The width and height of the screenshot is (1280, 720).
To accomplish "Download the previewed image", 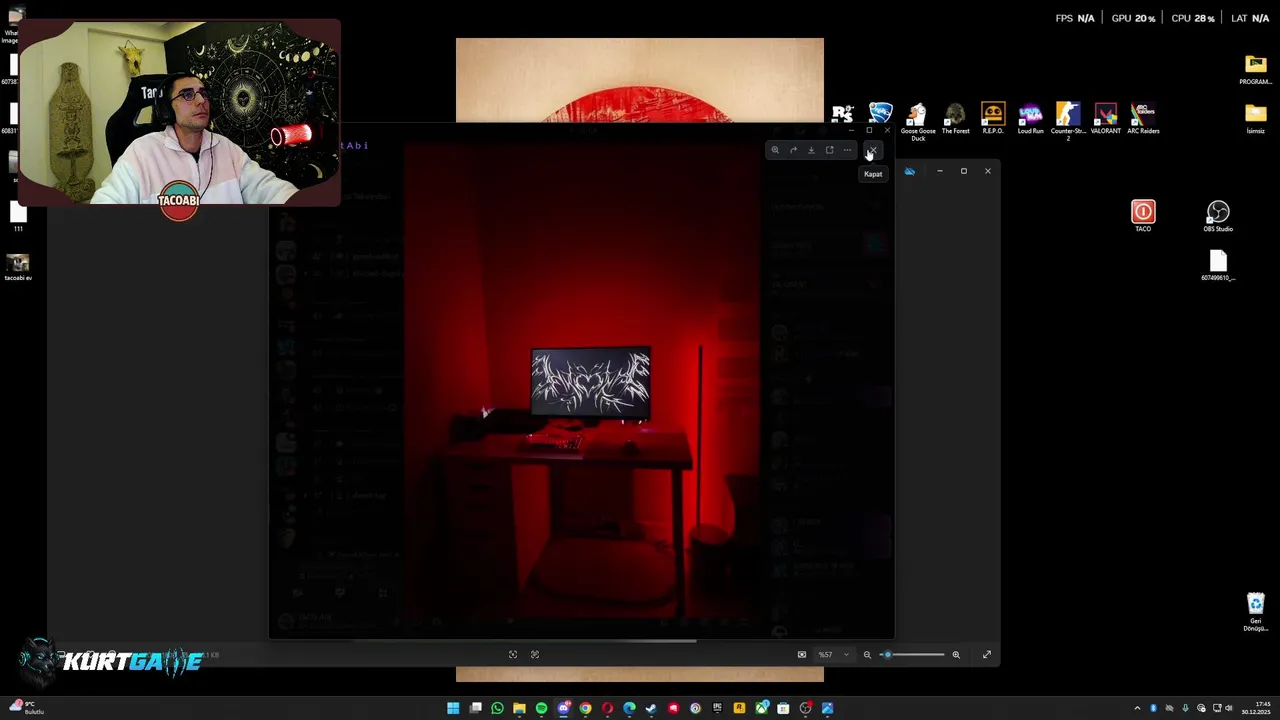I will point(811,150).
